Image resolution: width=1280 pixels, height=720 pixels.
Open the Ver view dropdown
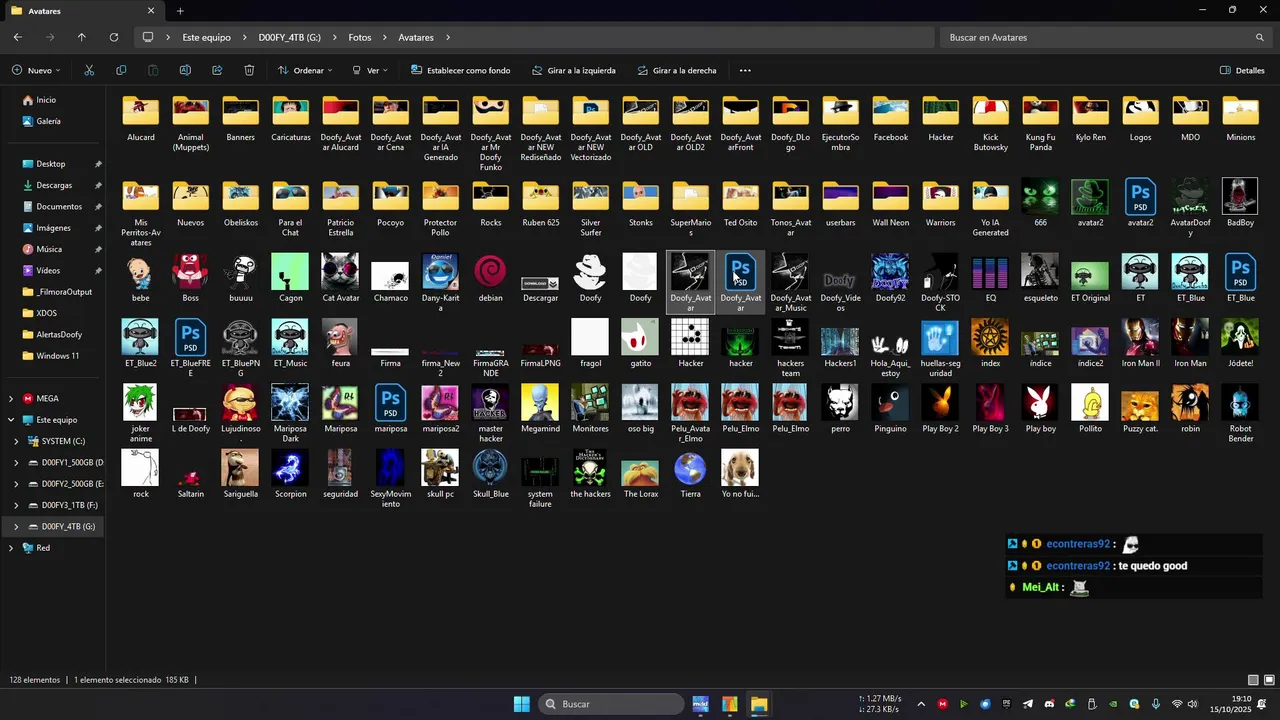click(371, 70)
